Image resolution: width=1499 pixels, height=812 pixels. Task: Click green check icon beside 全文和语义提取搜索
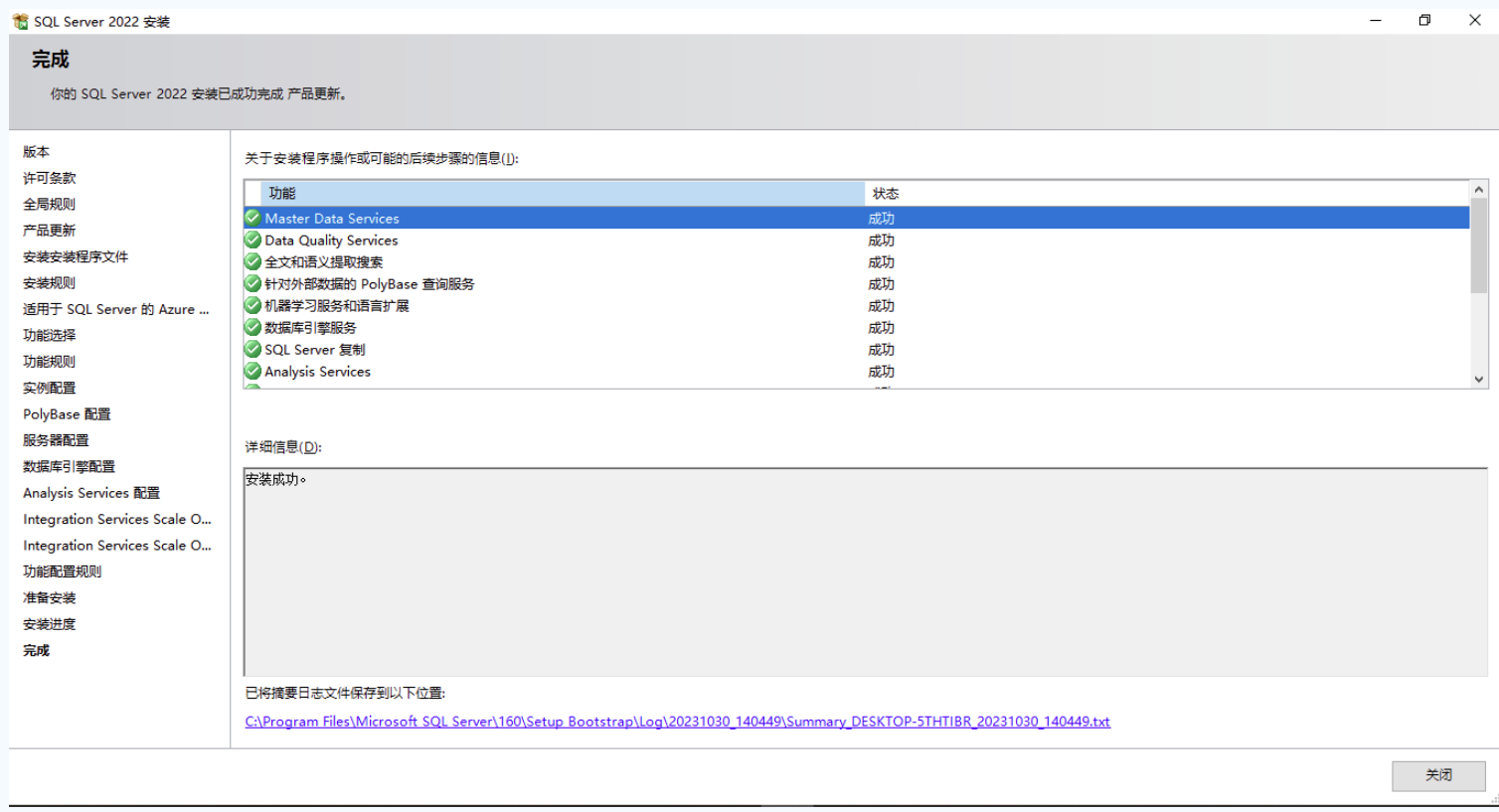253,261
